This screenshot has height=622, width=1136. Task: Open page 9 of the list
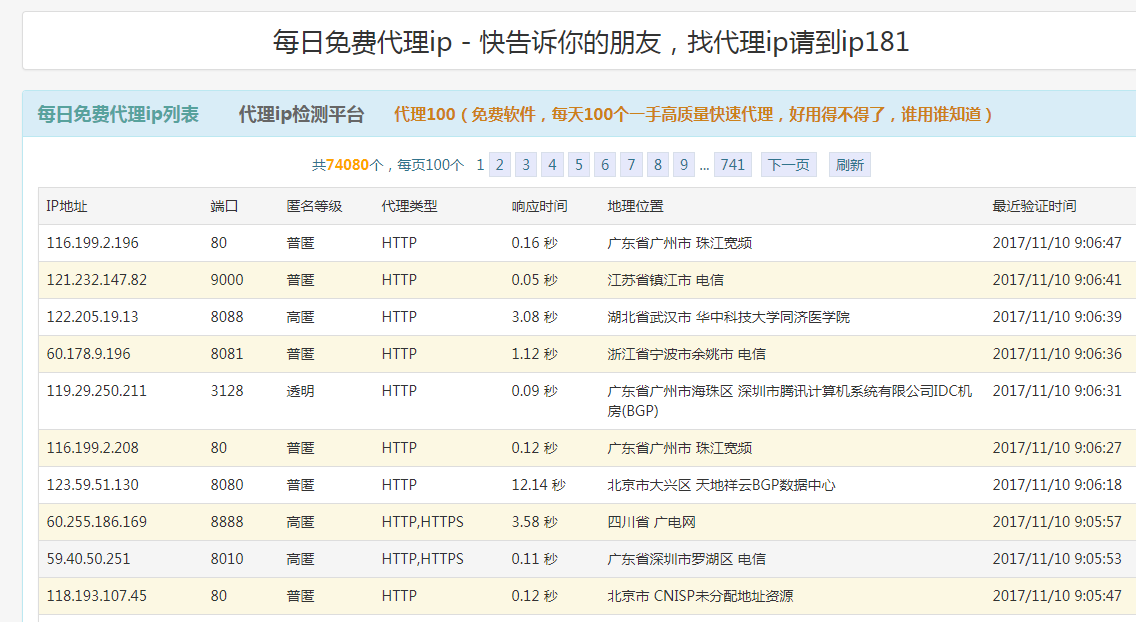click(683, 165)
